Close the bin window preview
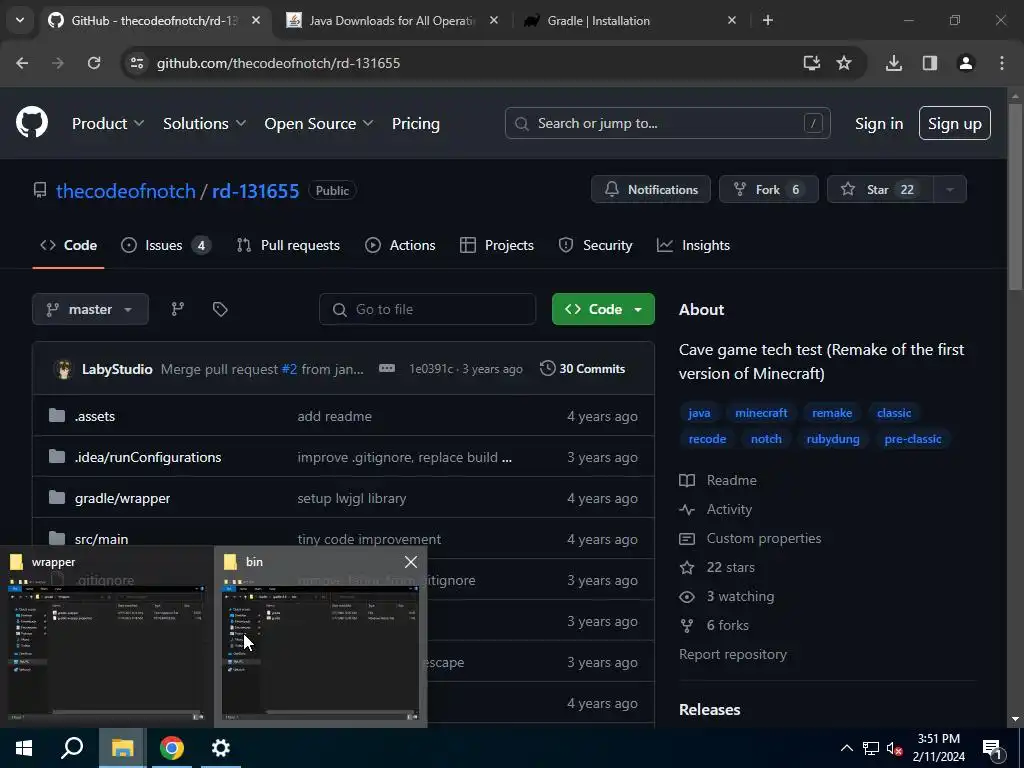The image size is (1024, 768). [411, 562]
